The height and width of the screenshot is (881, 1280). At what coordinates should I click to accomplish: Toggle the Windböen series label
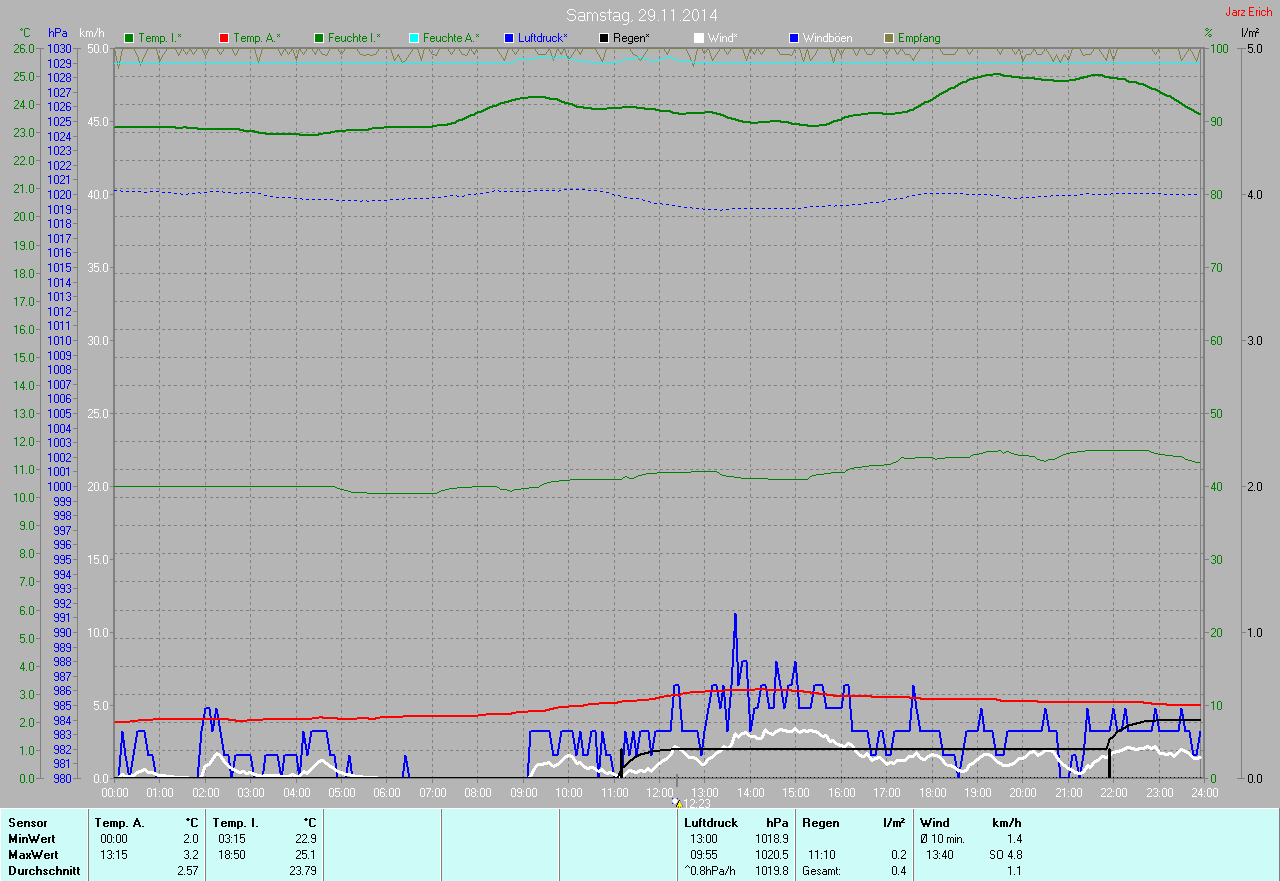pos(827,38)
